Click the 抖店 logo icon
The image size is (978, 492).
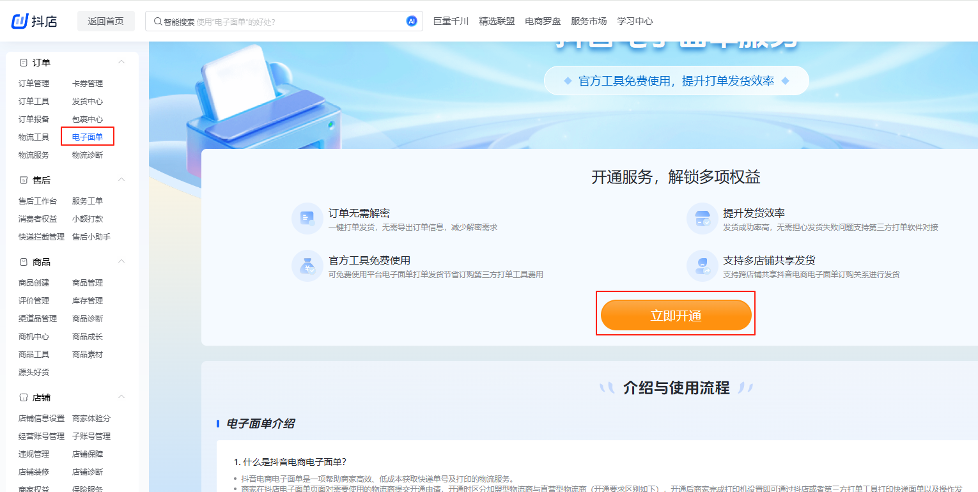[x=18, y=20]
